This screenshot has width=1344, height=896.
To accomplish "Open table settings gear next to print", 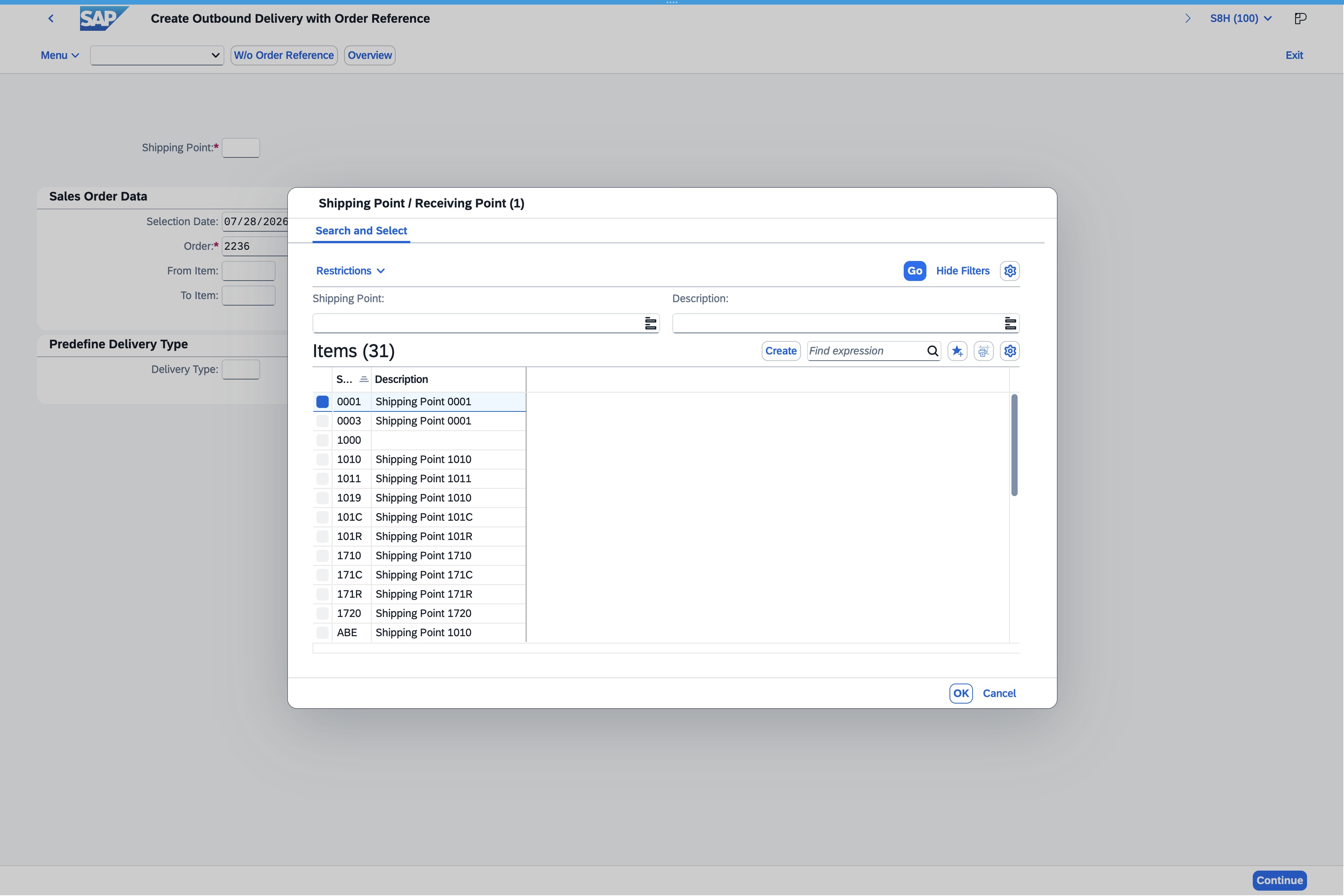I will click(x=1010, y=351).
